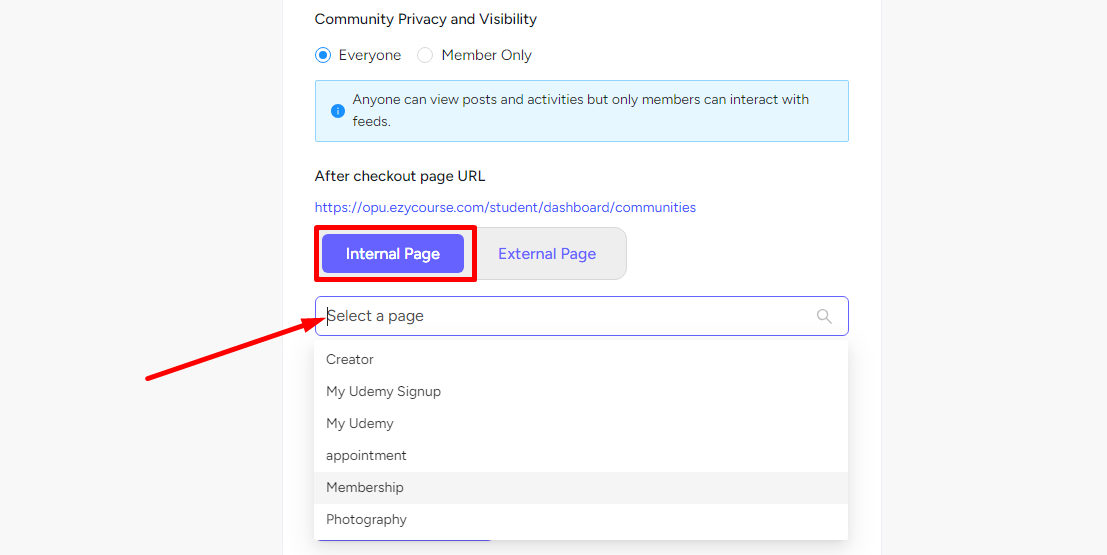Select the Member Only radio button
This screenshot has width=1107, height=555.
pyautogui.click(x=425, y=55)
